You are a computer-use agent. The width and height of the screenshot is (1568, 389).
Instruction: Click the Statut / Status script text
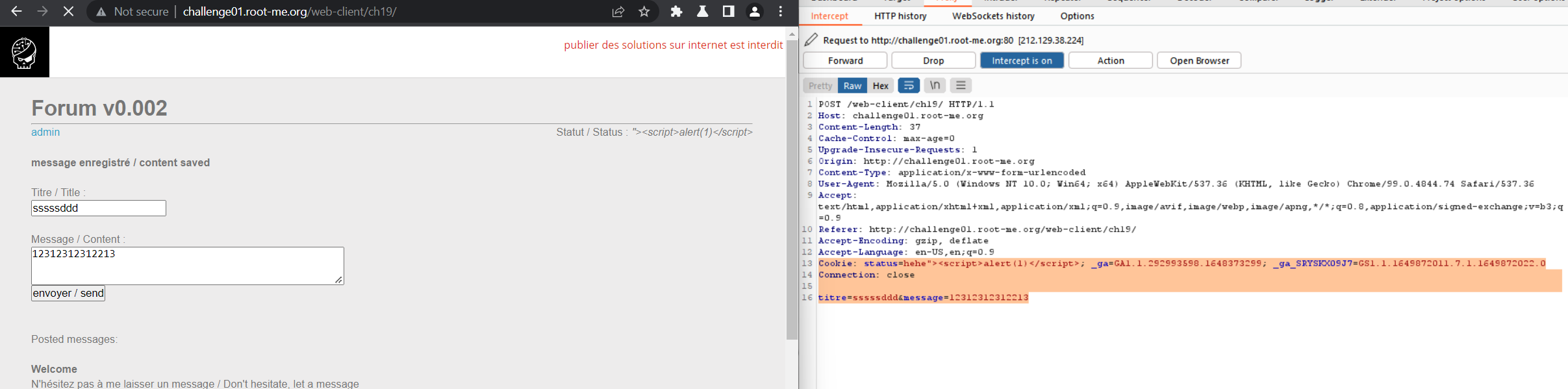pyautogui.click(x=692, y=132)
